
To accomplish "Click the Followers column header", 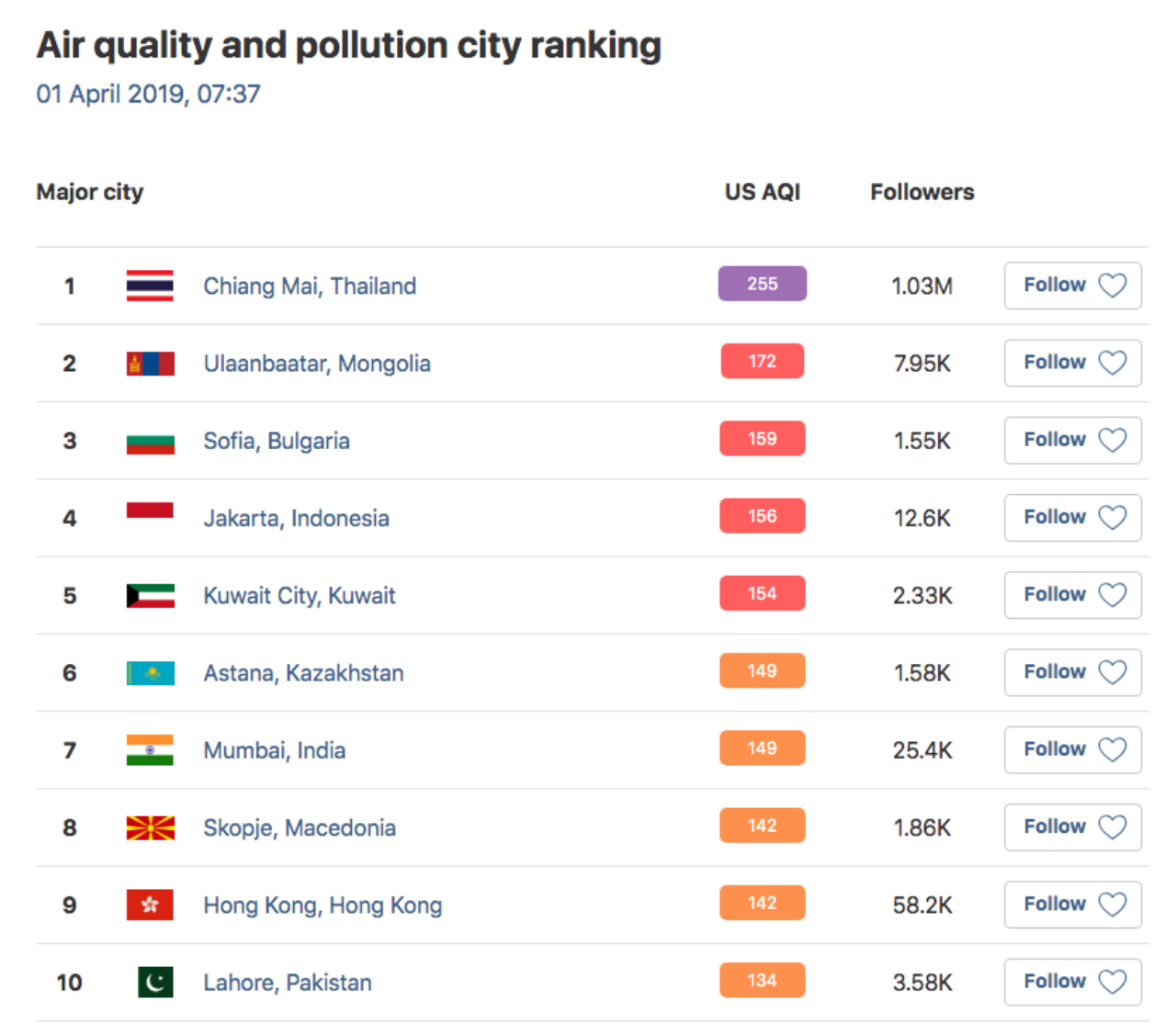I will [922, 192].
